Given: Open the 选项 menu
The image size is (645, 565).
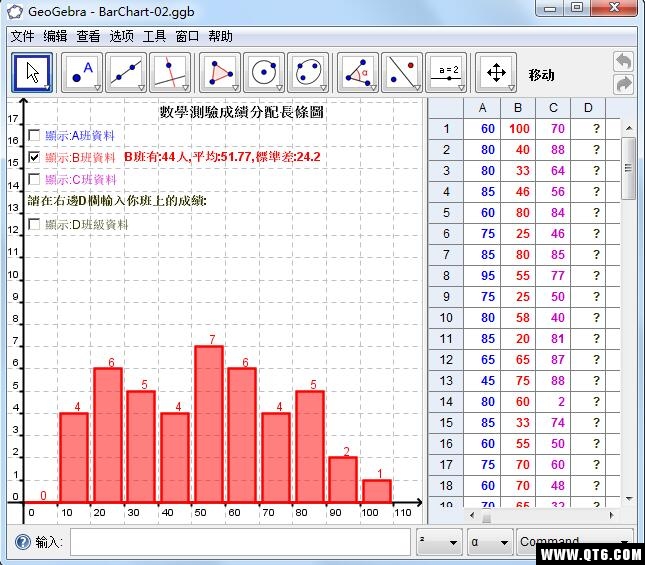Looking at the screenshot, I should [121, 36].
